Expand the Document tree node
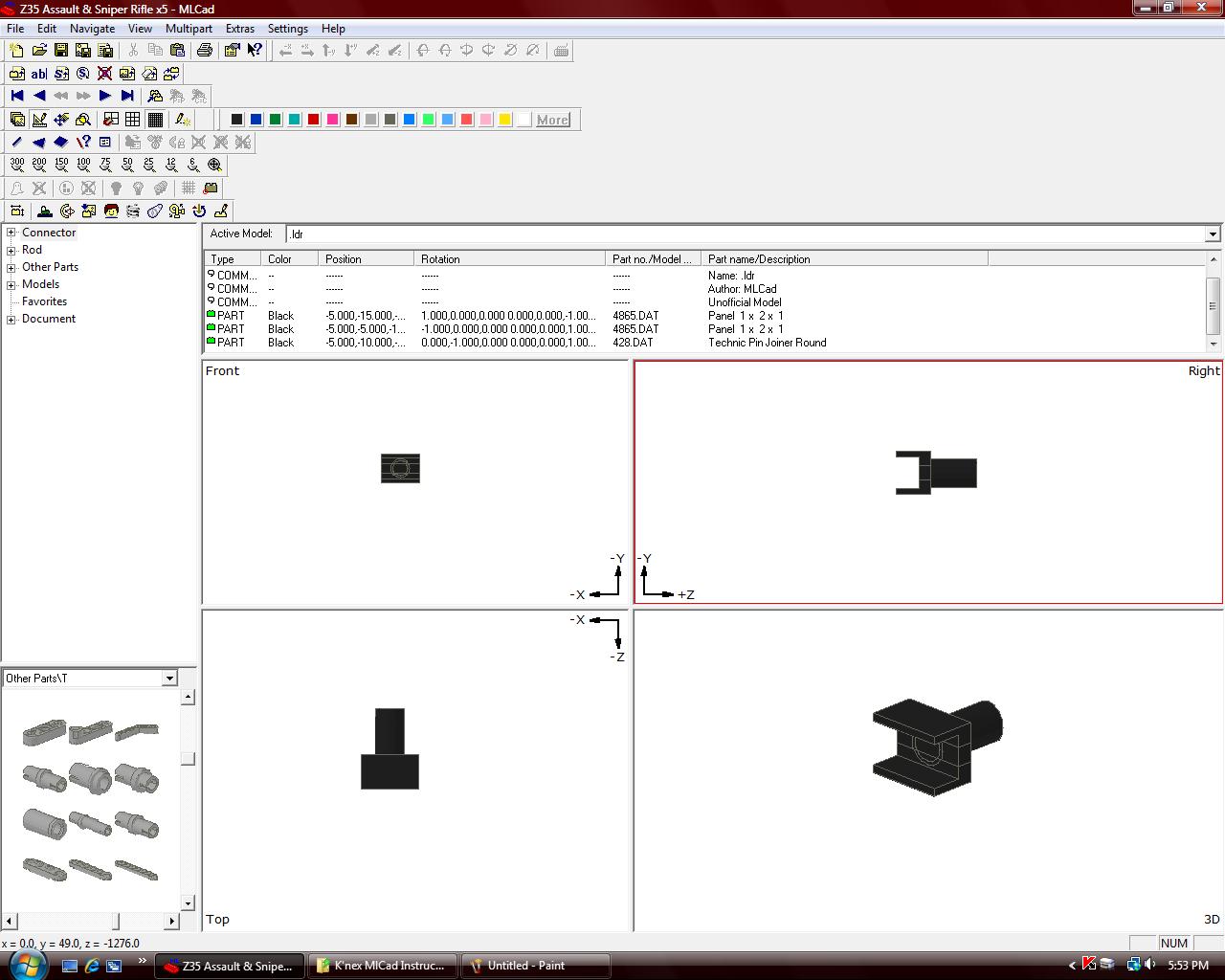Viewport: 1225px width, 980px height. point(11,319)
